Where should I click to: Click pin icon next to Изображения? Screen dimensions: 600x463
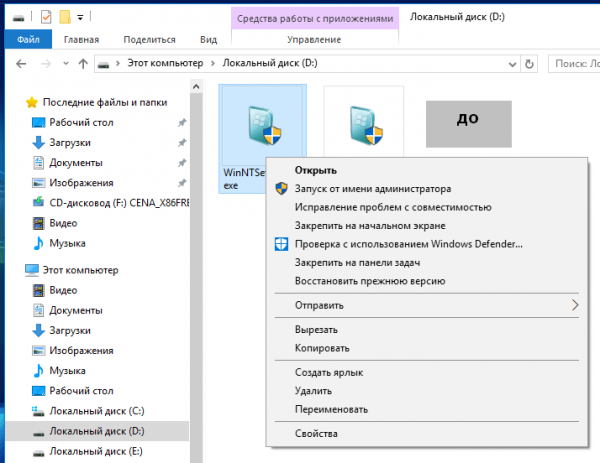click(182, 183)
